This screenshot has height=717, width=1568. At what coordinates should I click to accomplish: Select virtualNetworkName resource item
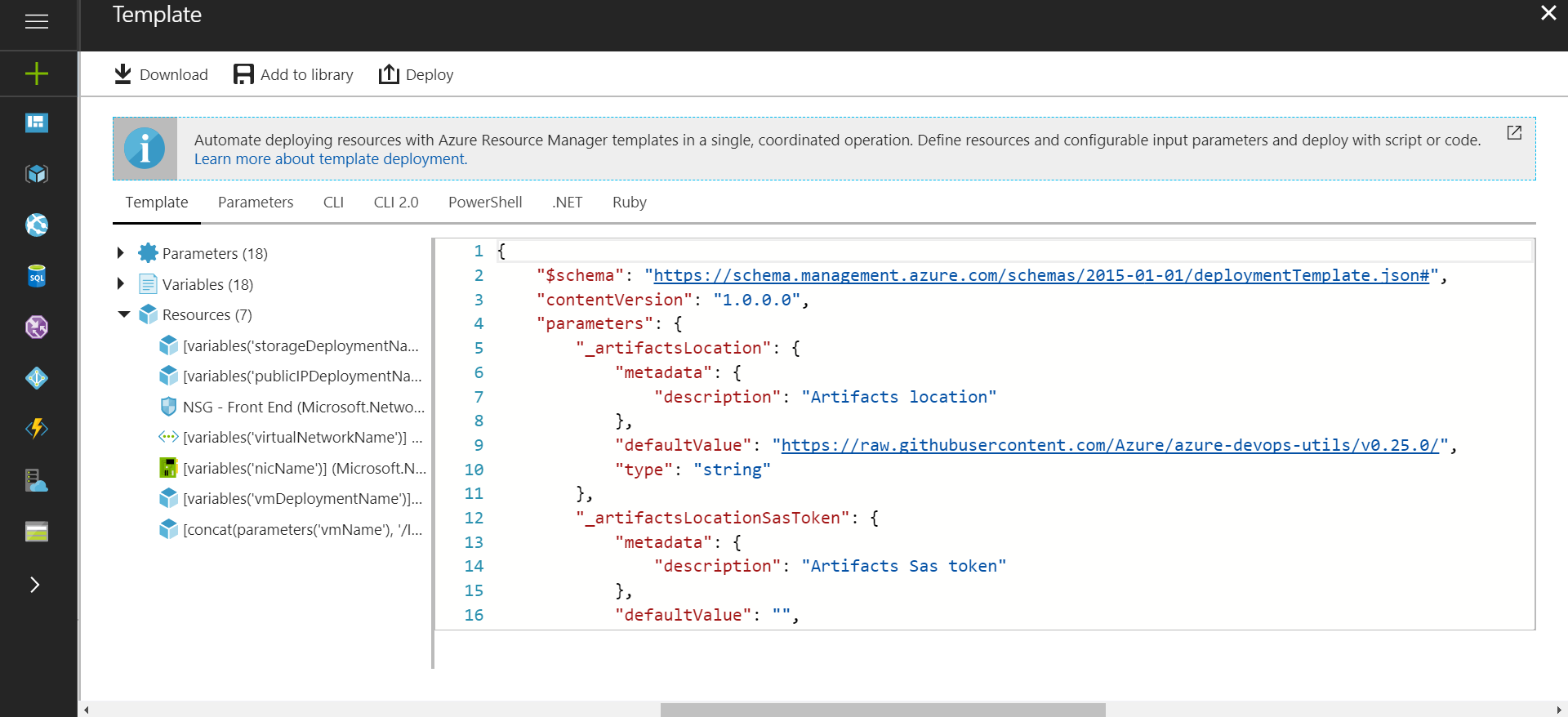[x=302, y=438]
